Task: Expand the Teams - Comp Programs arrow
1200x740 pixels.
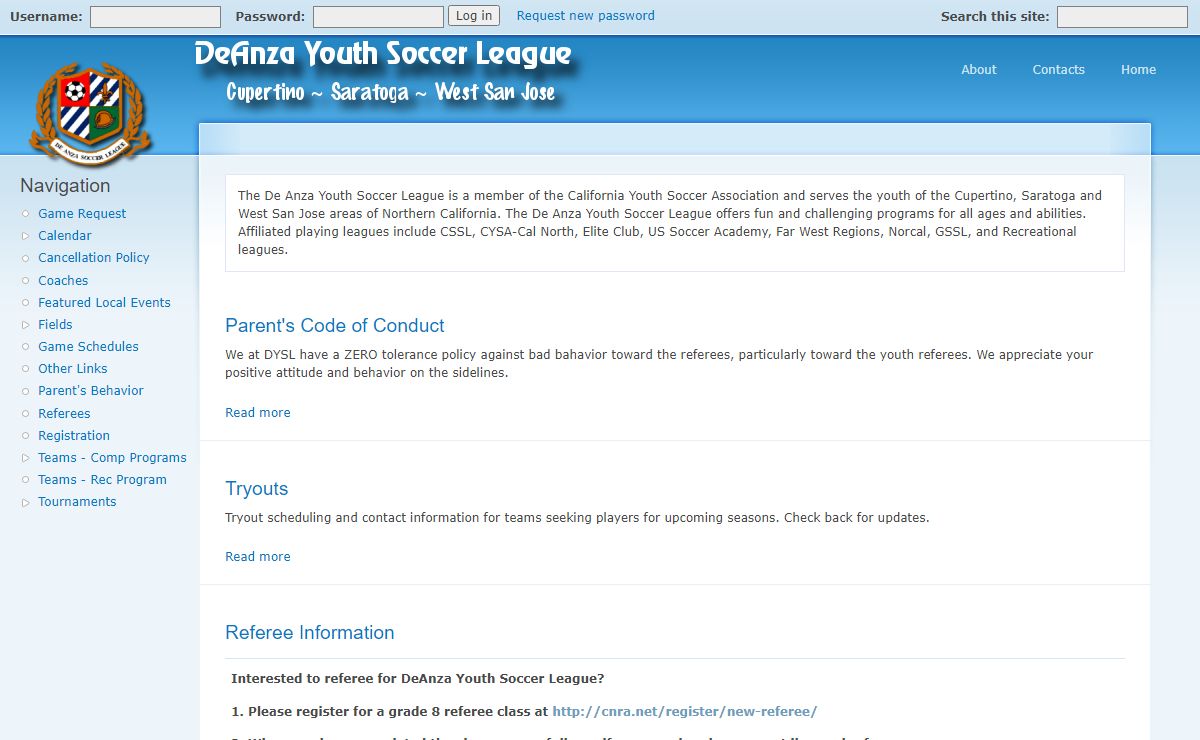Action: (26, 458)
